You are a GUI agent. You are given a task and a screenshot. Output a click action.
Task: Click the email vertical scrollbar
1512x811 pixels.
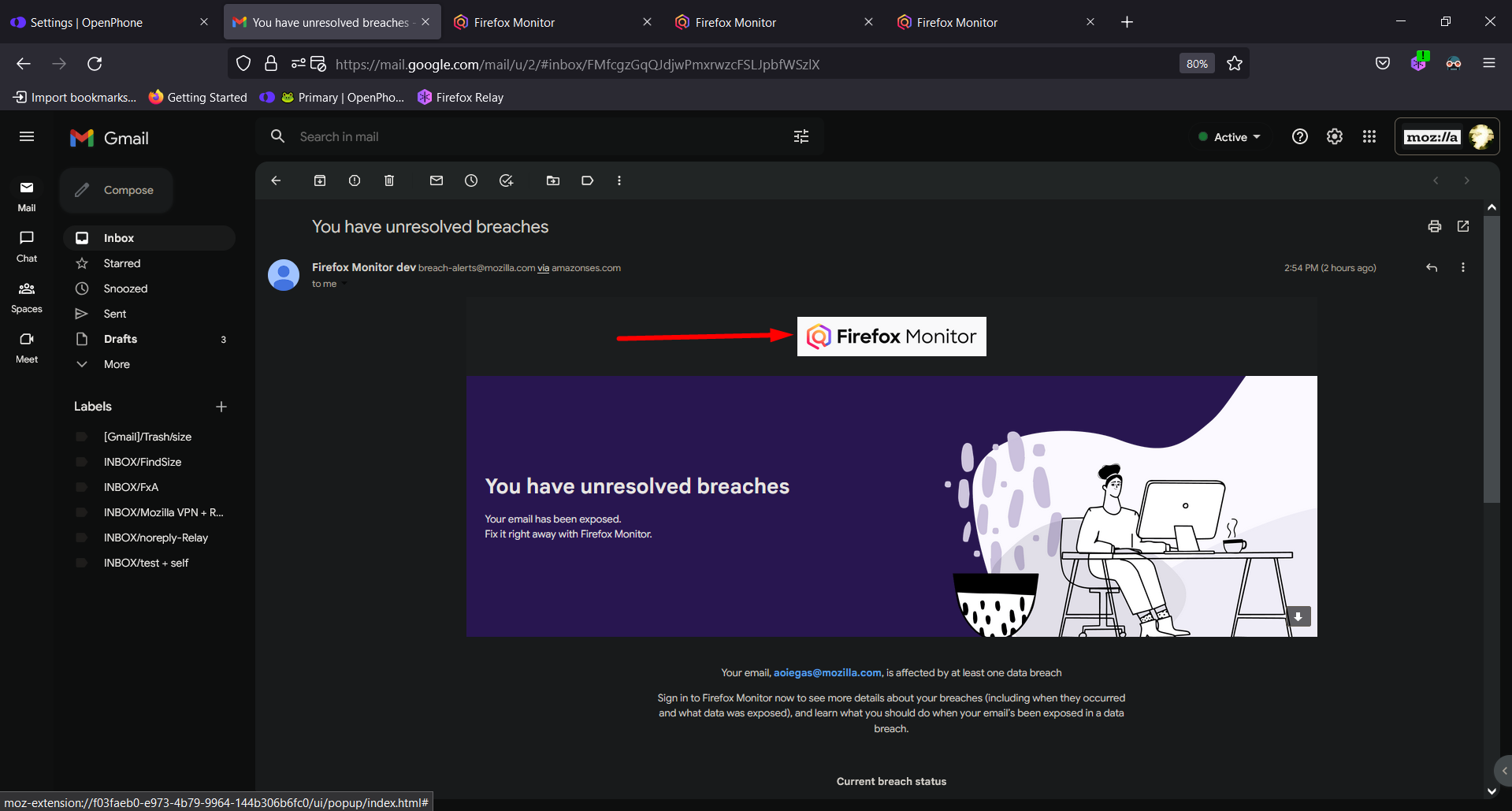[1492, 359]
